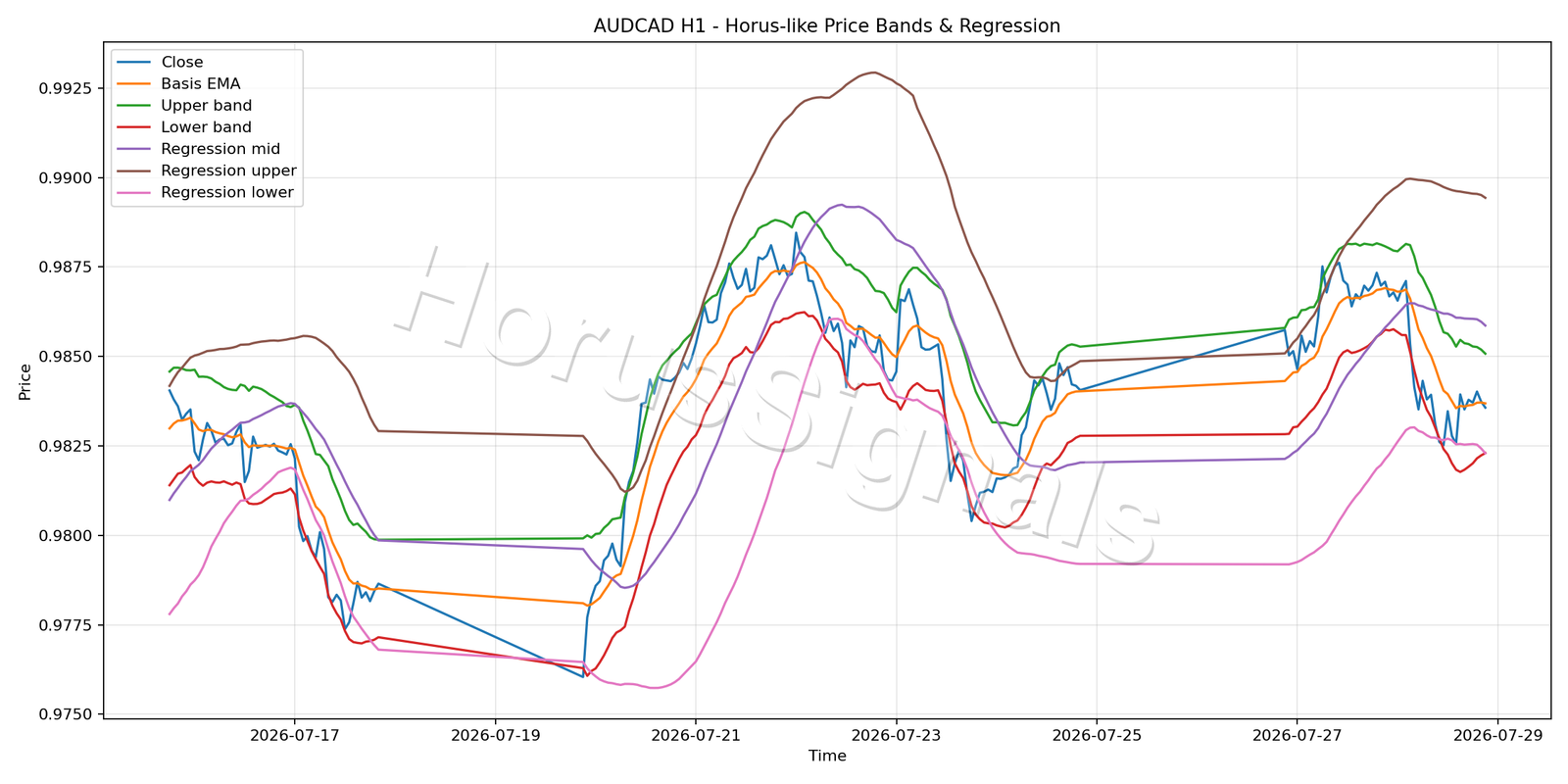Select the 'Basis EMA' legend label
This screenshot has height=784, width=1568.
201,84
